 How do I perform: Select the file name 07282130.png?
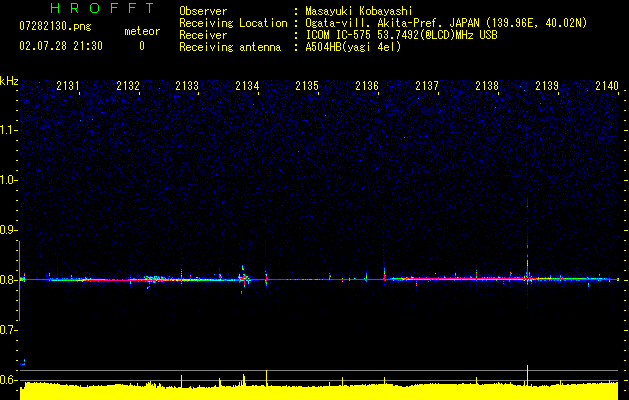coord(55,27)
